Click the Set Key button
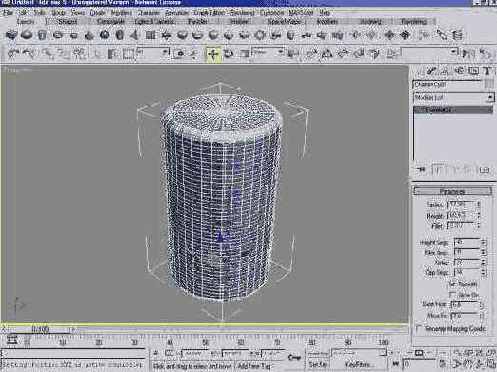The image size is (497, 372). coord(317,364)
